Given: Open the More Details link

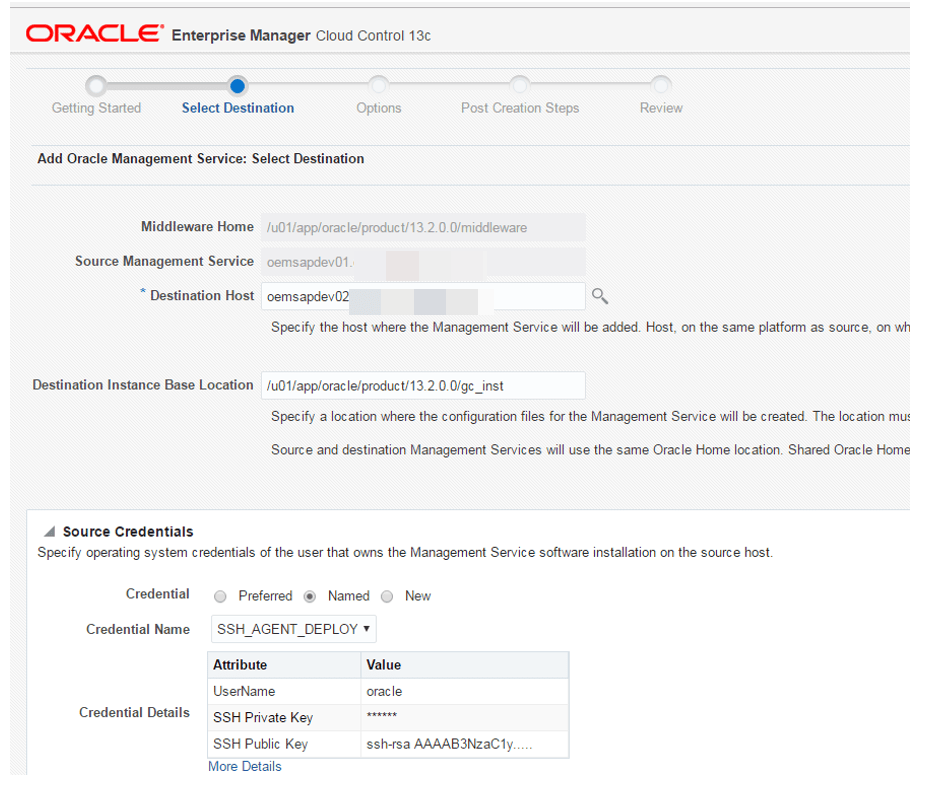Looking at the screenshot, I should point(245,766).
